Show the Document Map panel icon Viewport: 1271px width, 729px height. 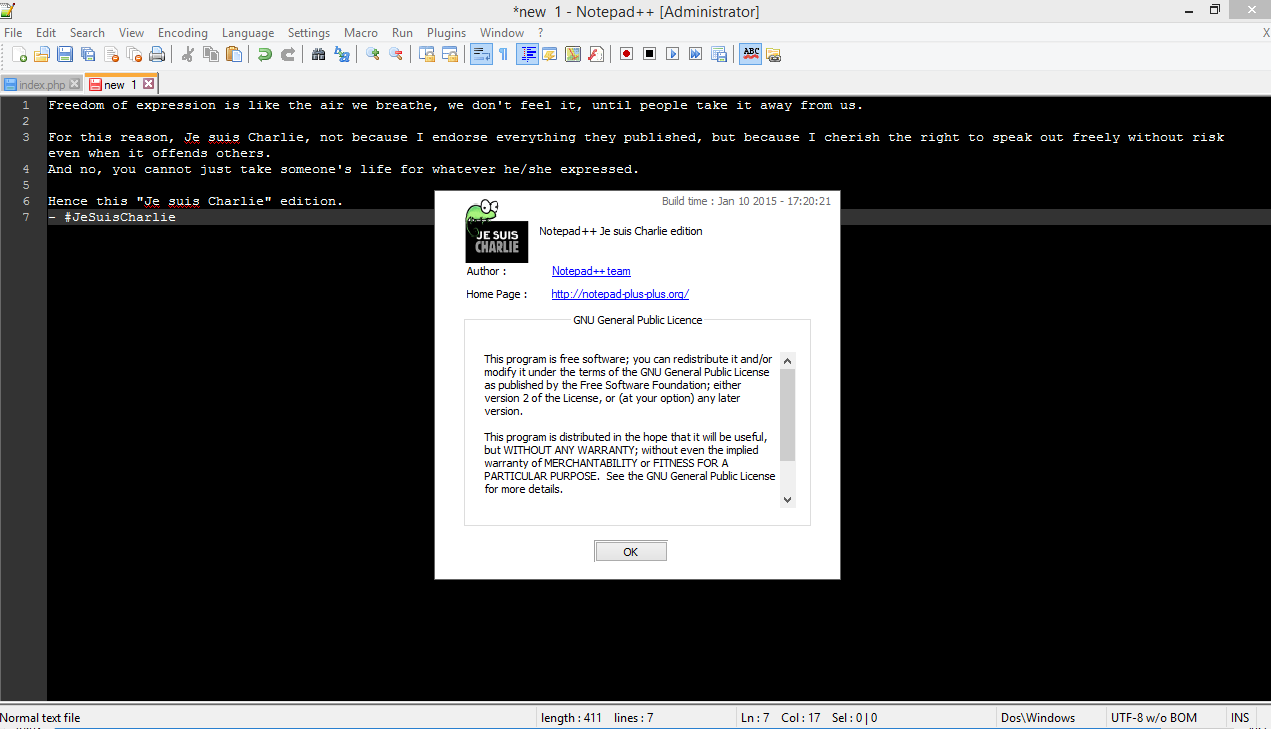coord(572,54)
